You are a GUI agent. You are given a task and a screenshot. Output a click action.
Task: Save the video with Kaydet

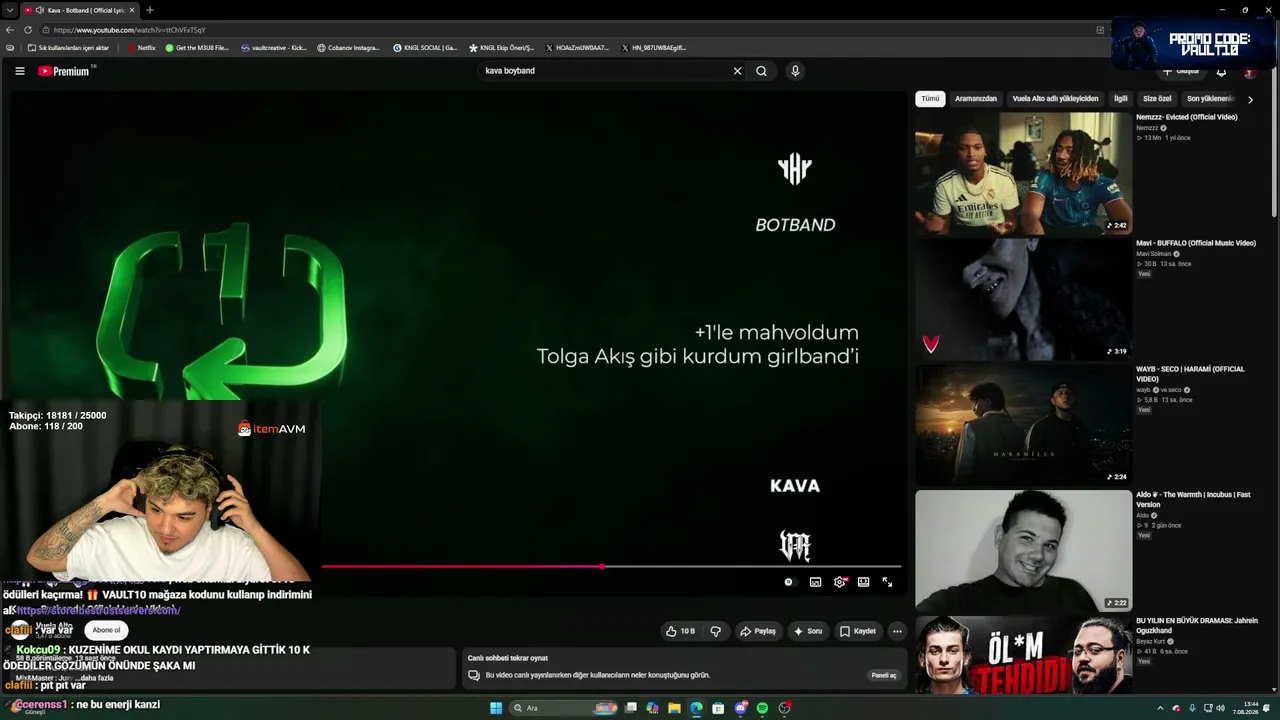(x=858, y=631)
